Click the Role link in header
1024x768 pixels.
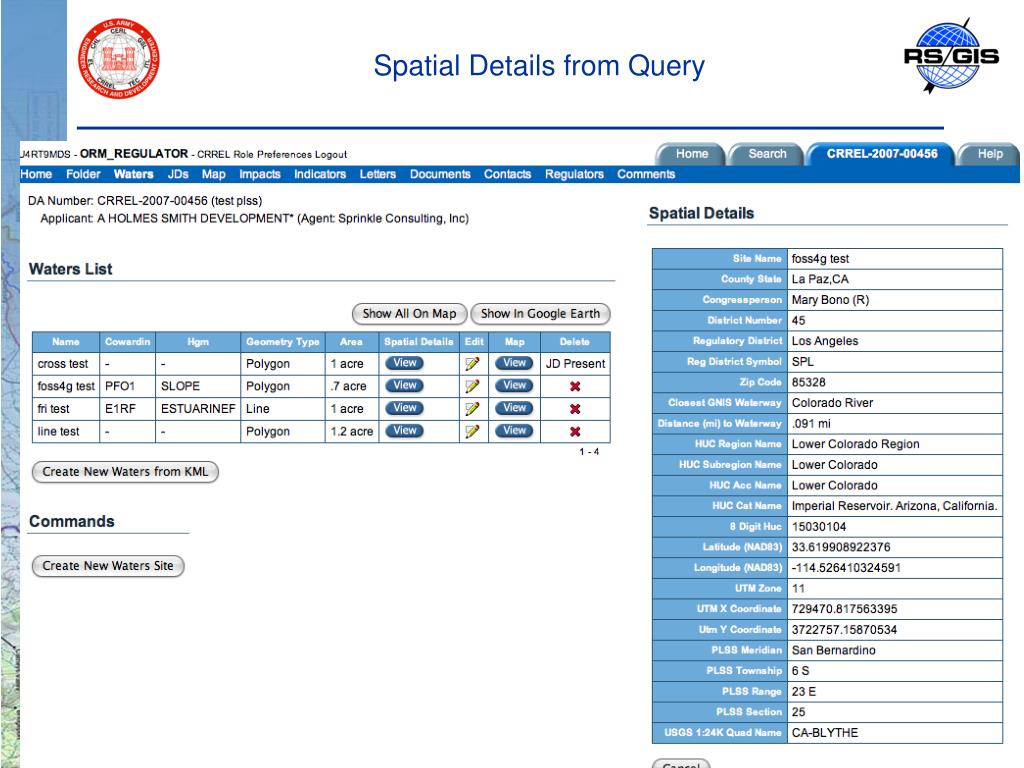[243, 155]
